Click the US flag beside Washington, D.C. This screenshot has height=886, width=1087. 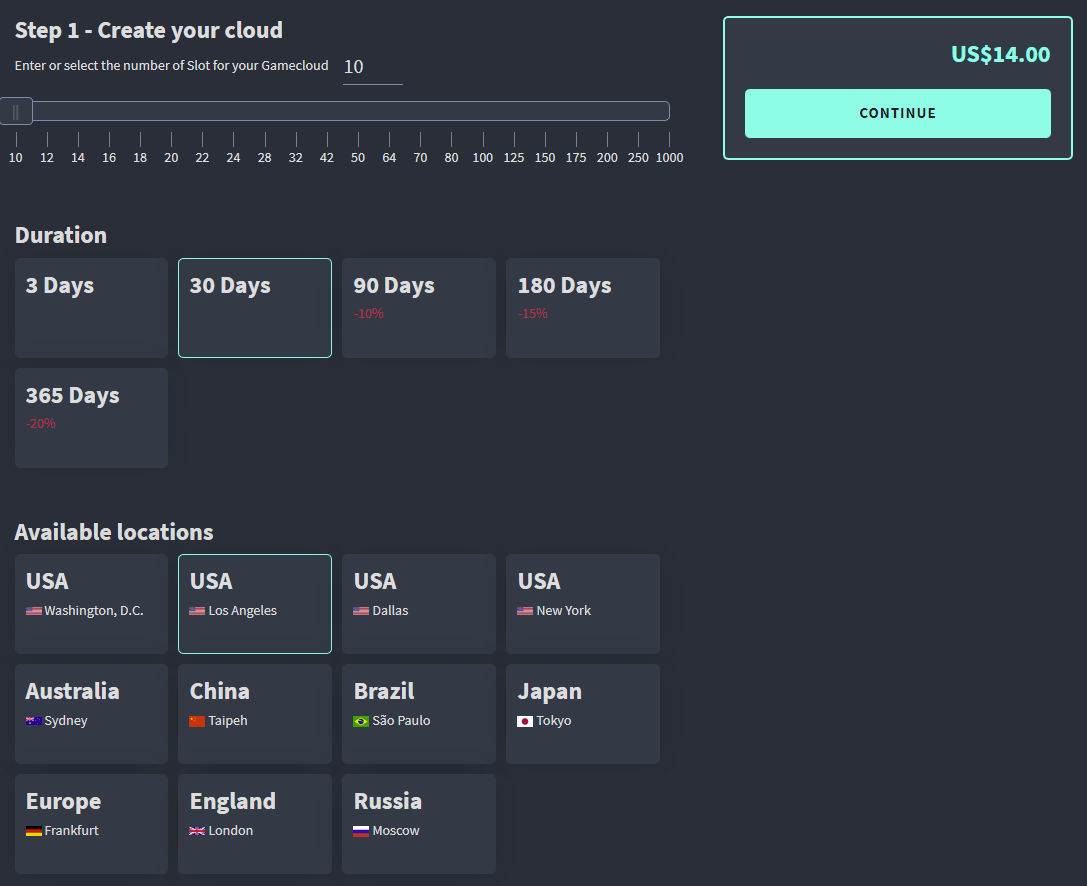34,611
